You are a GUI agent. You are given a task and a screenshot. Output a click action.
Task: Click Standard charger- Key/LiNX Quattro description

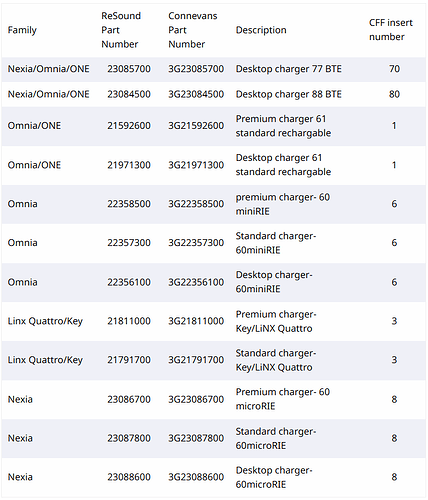pos(276,360)
